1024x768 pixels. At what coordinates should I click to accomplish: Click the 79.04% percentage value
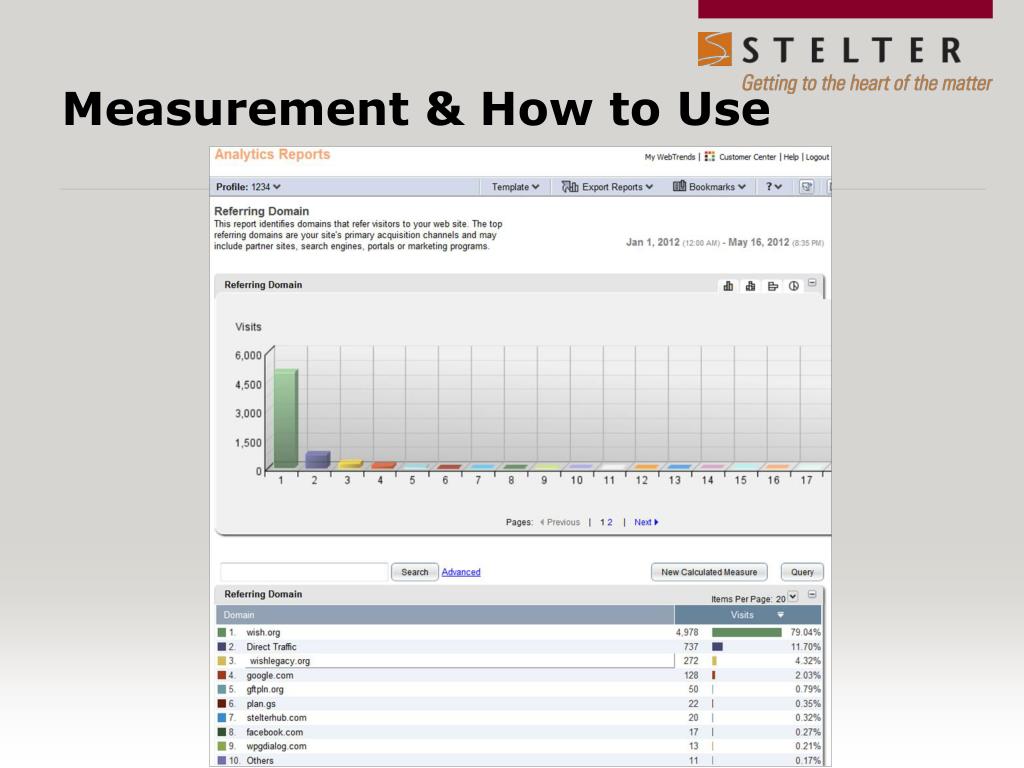pos(805,633)
